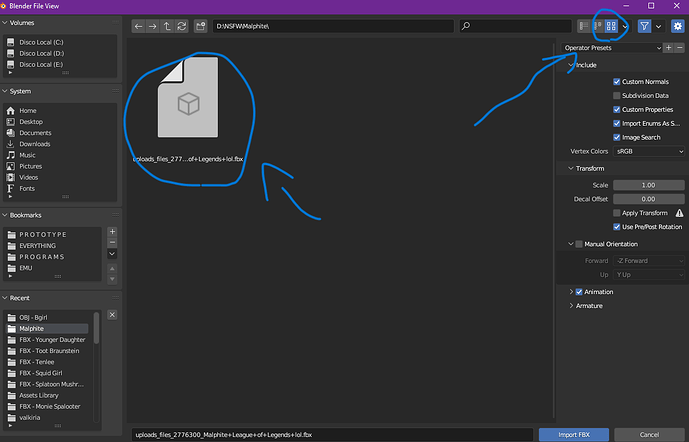Move bookmark down arrow
Image resolution: width=689 pixels, height=442 pixels.
112,279
